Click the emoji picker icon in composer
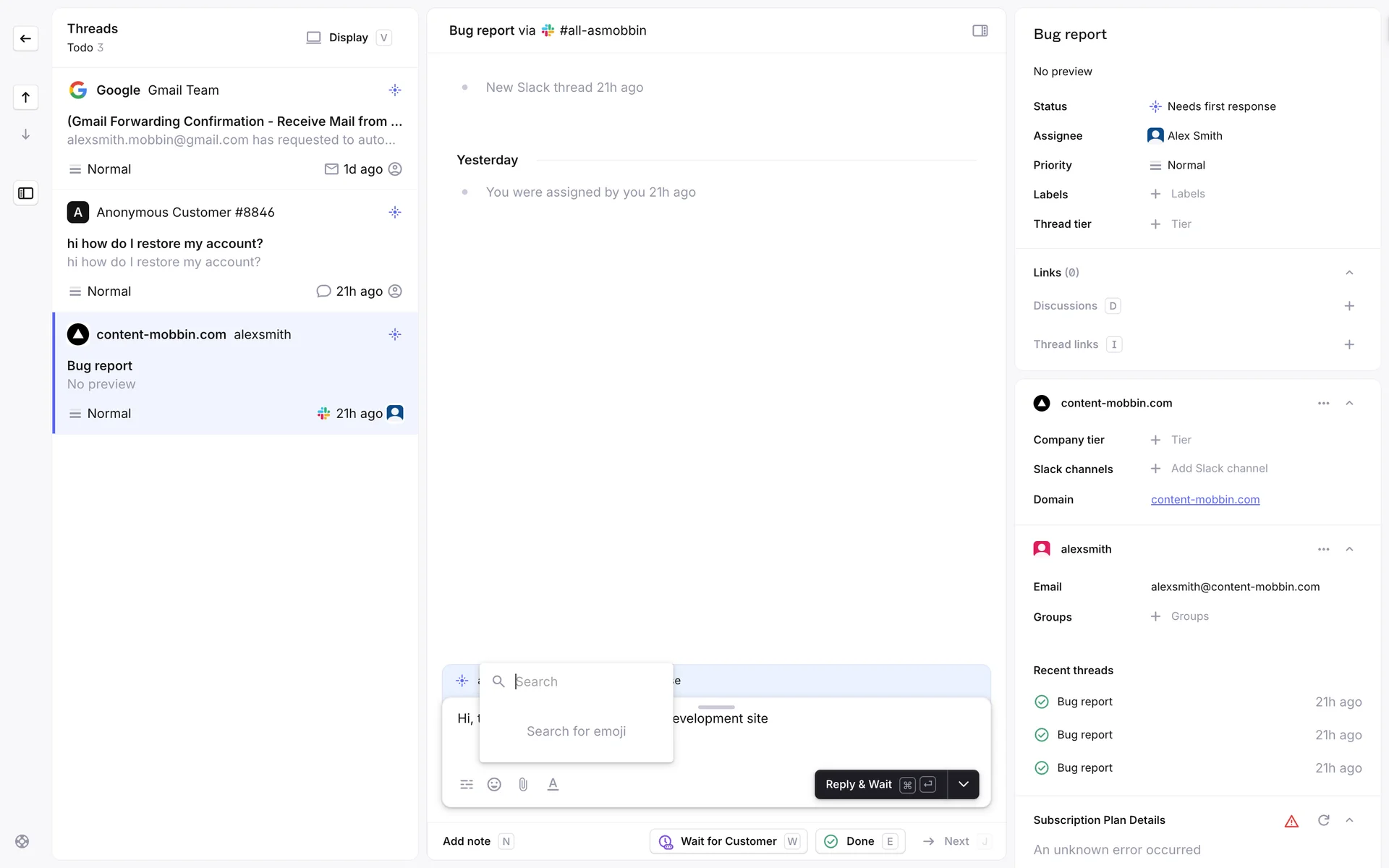The image size is (1389, 868). (x=494, y=784)
